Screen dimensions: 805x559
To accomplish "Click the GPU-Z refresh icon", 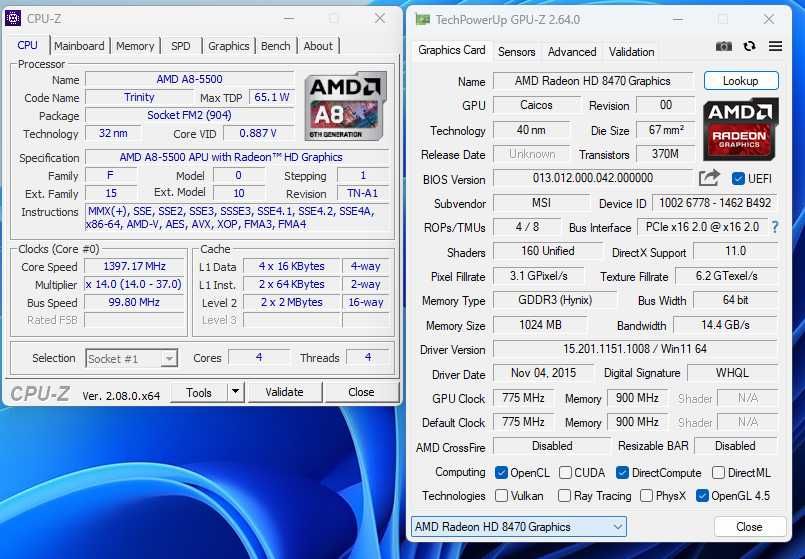I will click(750, 46).
